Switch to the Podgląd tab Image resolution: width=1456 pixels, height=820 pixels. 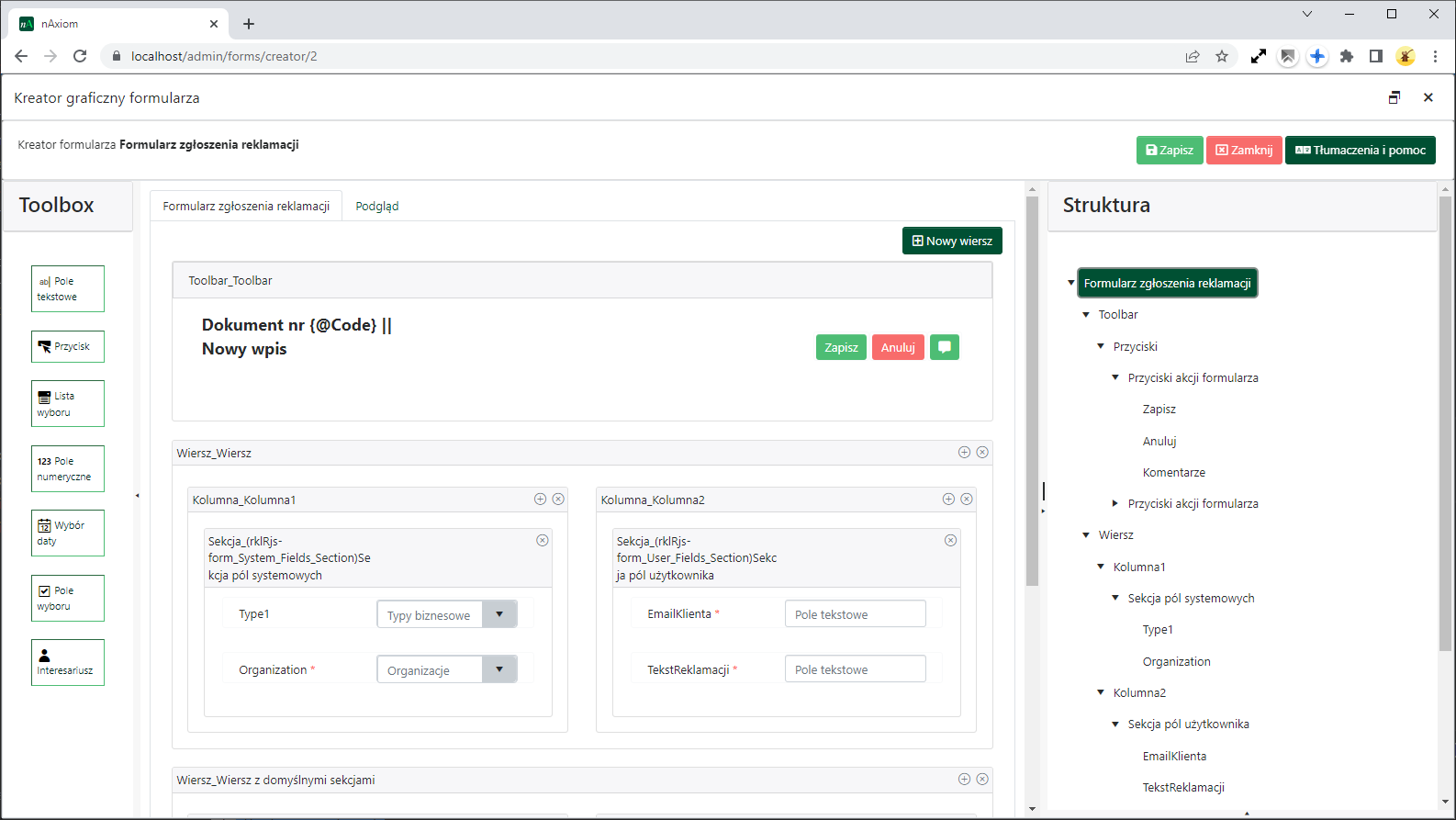click(x=377, y=206)
